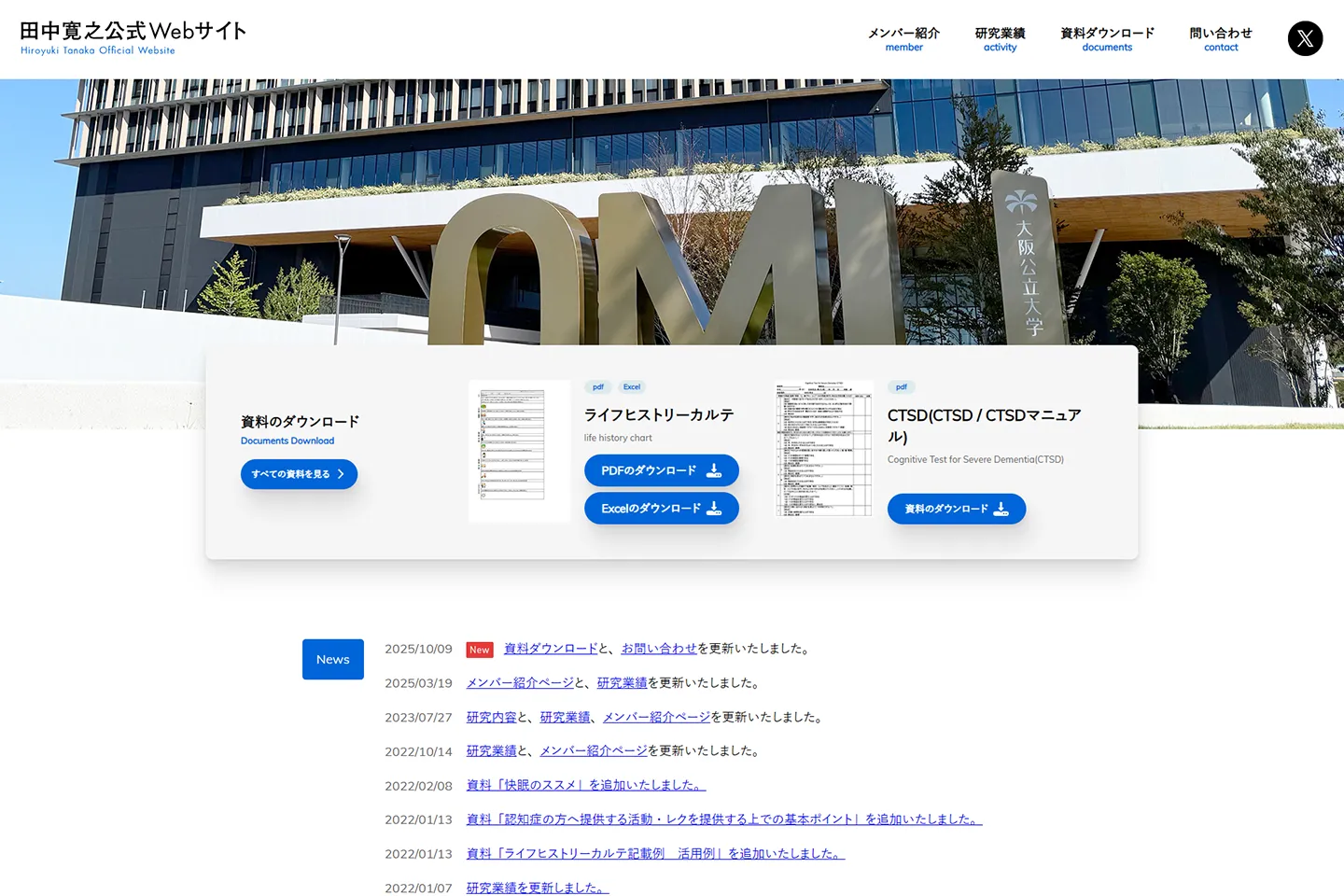Viewport: 1344px width, 896px height.
Task: Click the life history chart subtitle
Action: click(618, 438)
